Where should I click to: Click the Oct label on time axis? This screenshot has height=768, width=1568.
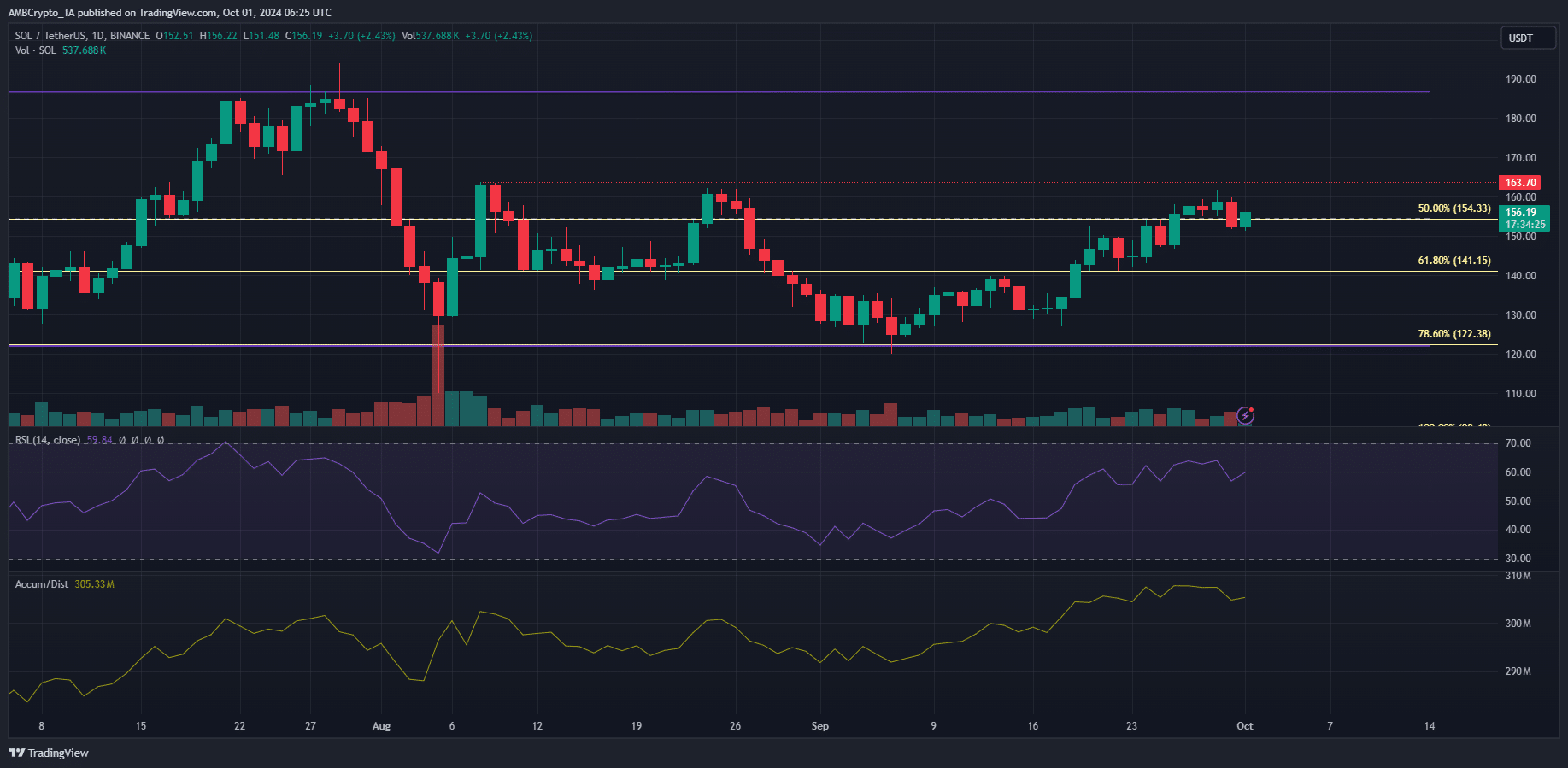[1245, 726]
